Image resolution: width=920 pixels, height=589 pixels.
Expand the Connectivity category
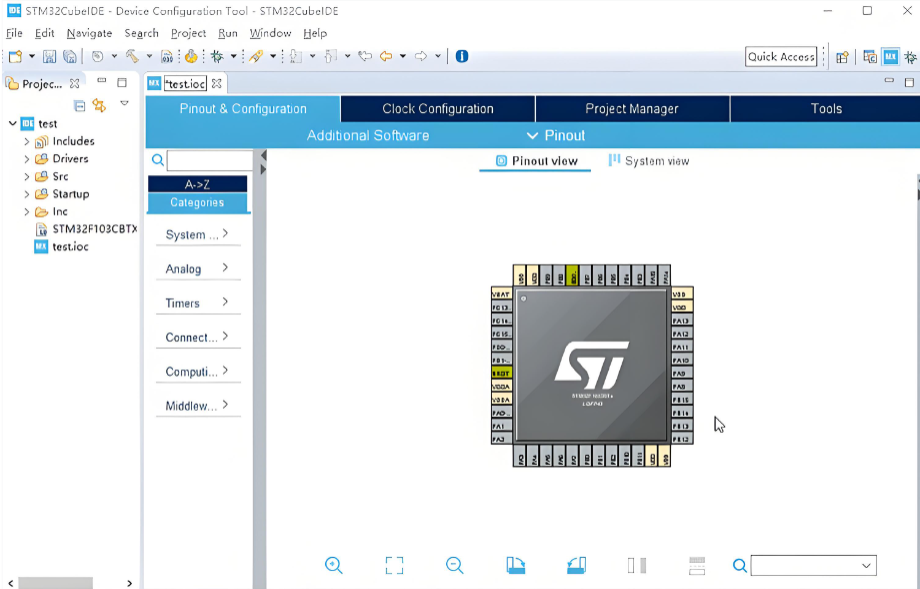click(x=198, y=337)
